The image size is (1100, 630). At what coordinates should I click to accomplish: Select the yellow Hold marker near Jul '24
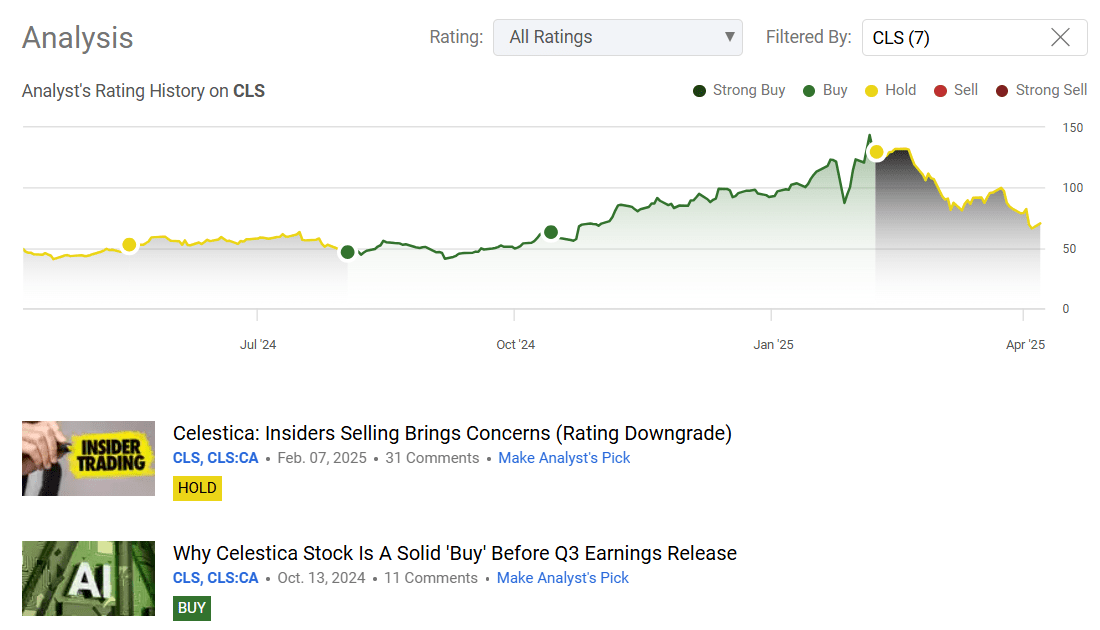[130, 245]
